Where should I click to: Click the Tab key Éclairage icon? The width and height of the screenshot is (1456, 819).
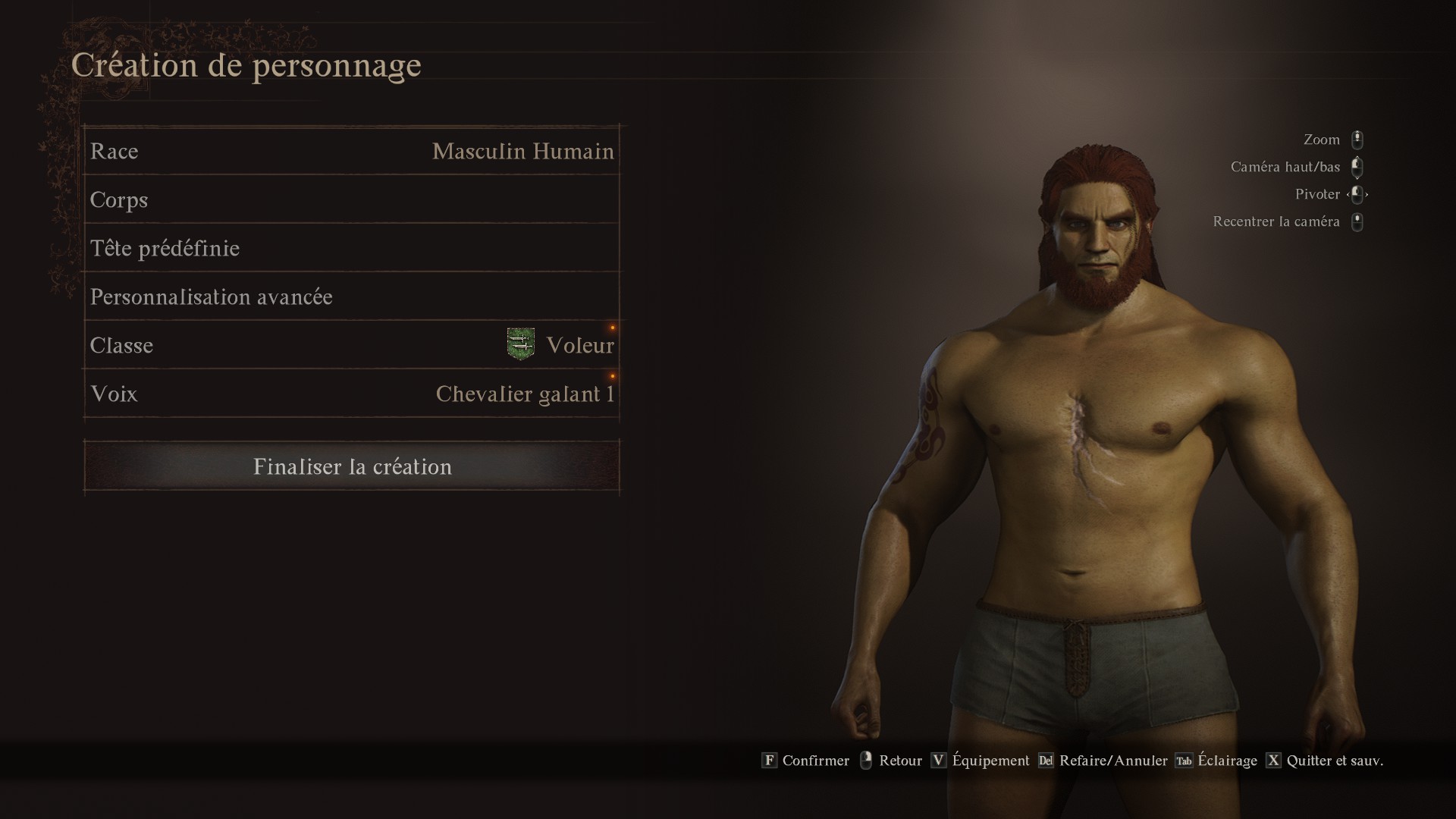tap(1184, 761)
